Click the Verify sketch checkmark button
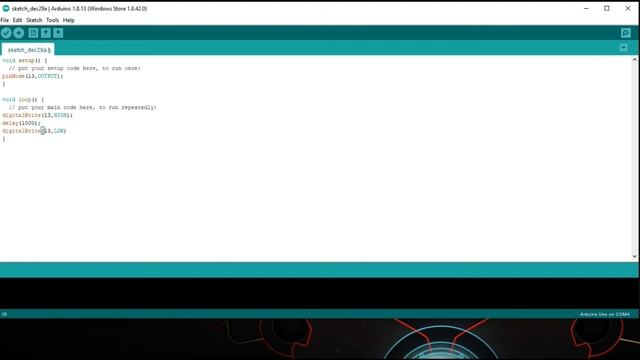 pos(6,33)
